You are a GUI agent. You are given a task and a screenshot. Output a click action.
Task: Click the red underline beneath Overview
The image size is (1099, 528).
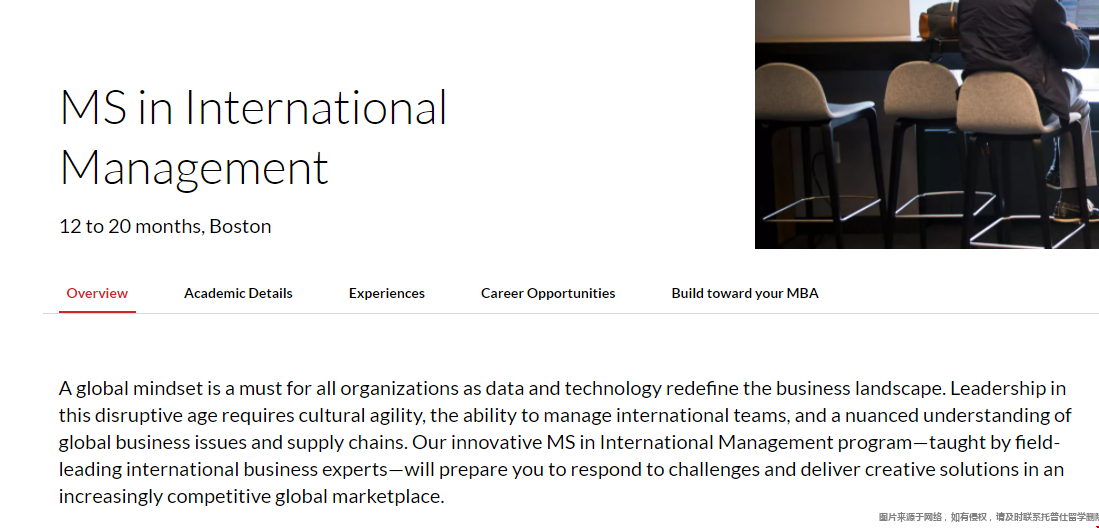[97, 311]
